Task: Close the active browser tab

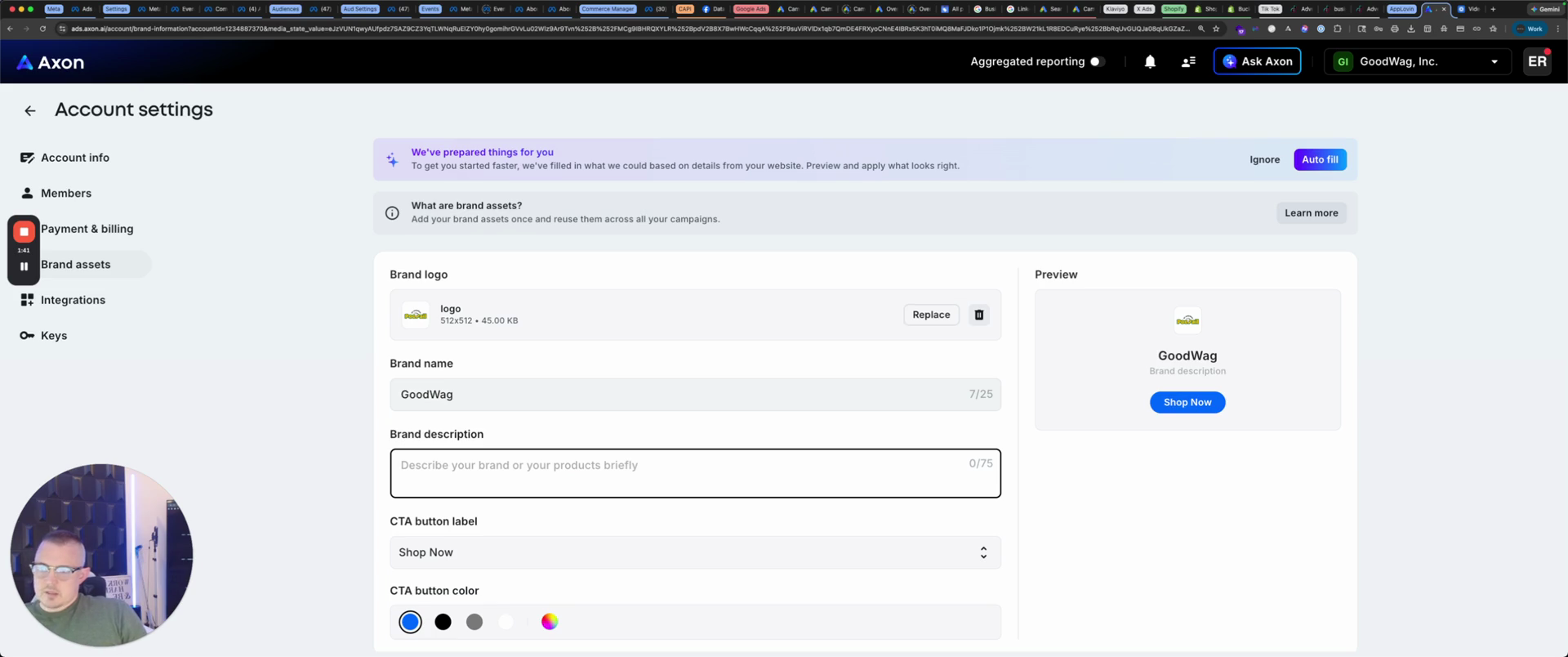Action: tap(1444, 9)
